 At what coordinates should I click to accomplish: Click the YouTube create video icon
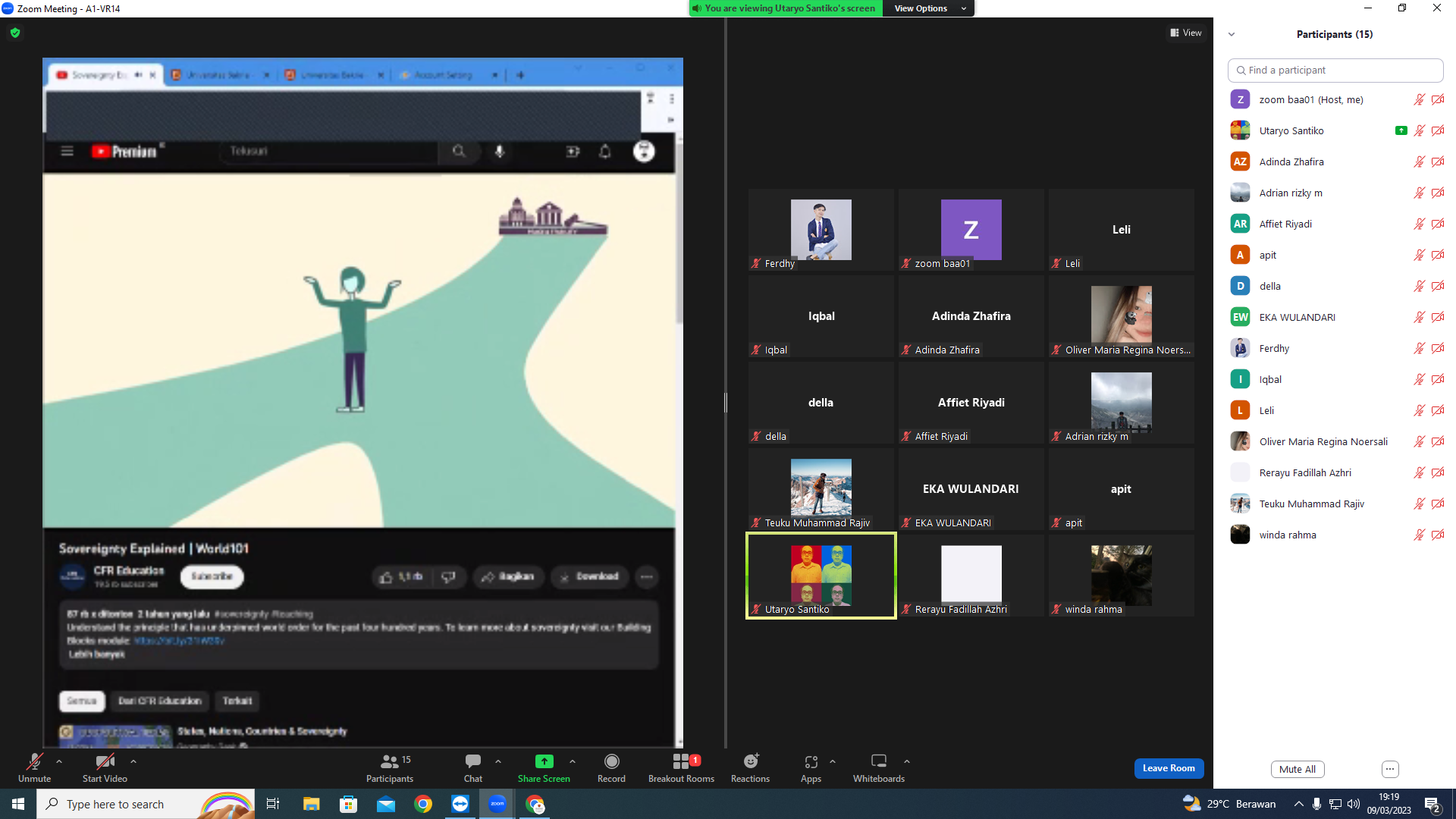[x=573, y=152]
